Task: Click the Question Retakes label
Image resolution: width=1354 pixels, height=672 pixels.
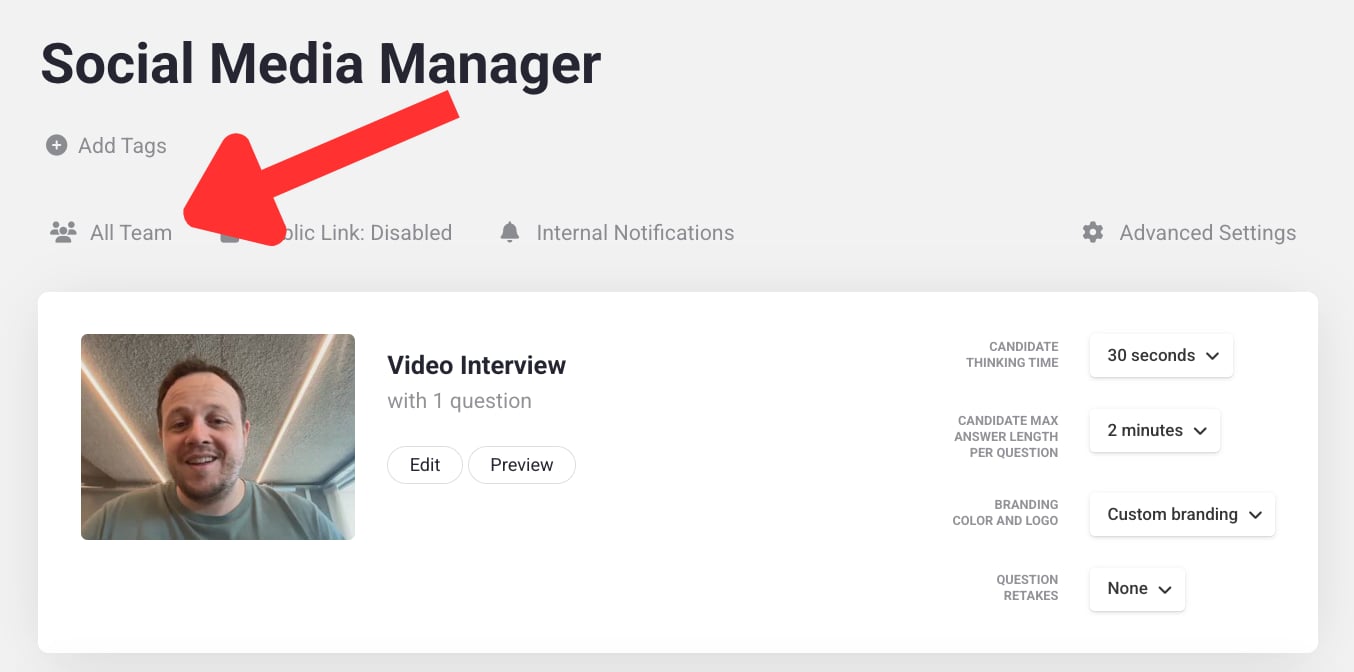Action: click(x=1027, y=588)
